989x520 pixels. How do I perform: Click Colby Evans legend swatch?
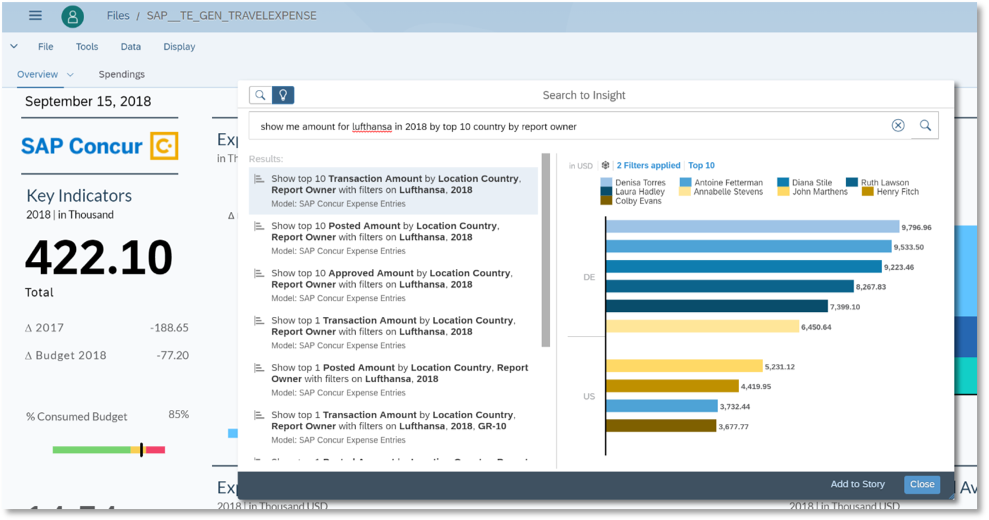[x=606, y=201]
